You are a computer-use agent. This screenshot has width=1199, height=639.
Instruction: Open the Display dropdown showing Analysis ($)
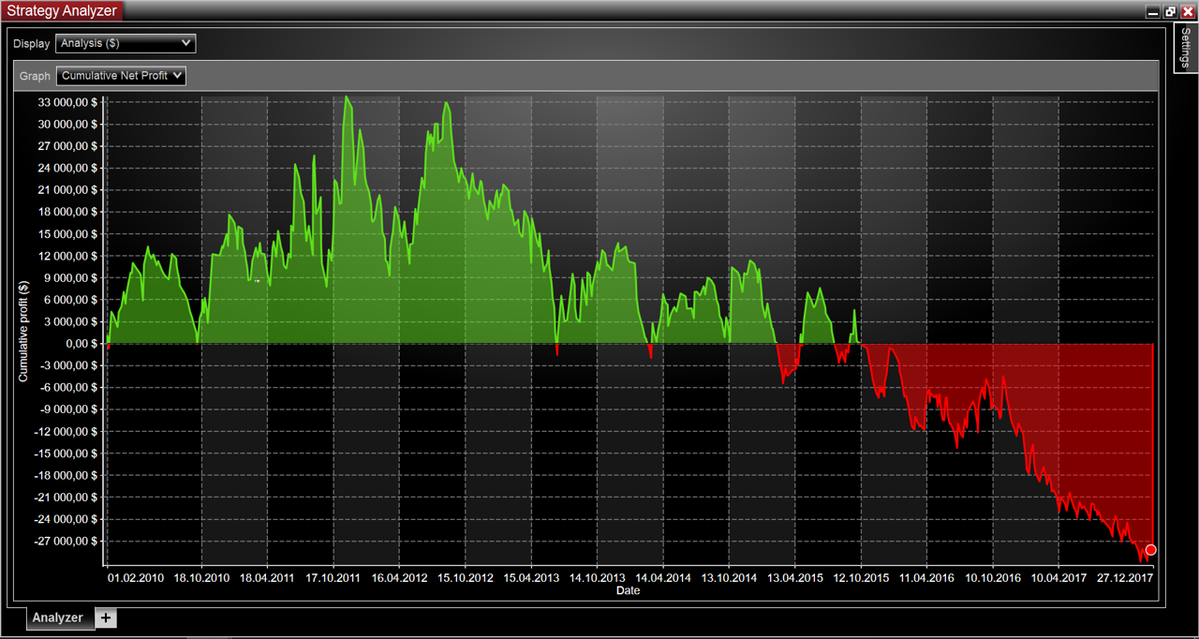coord(126,44)
